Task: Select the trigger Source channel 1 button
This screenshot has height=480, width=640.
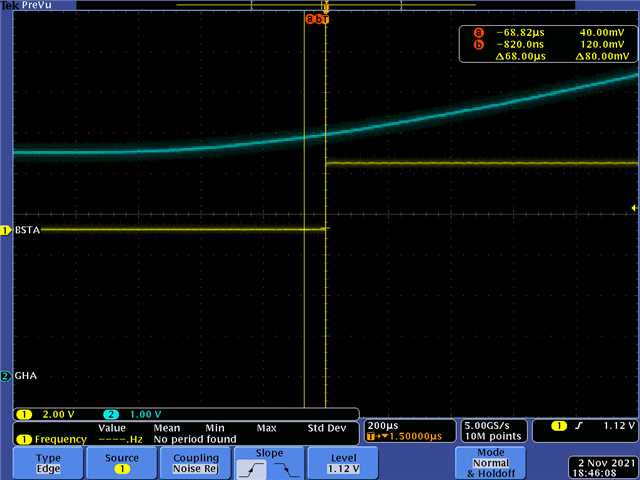Action: point(122,463)
